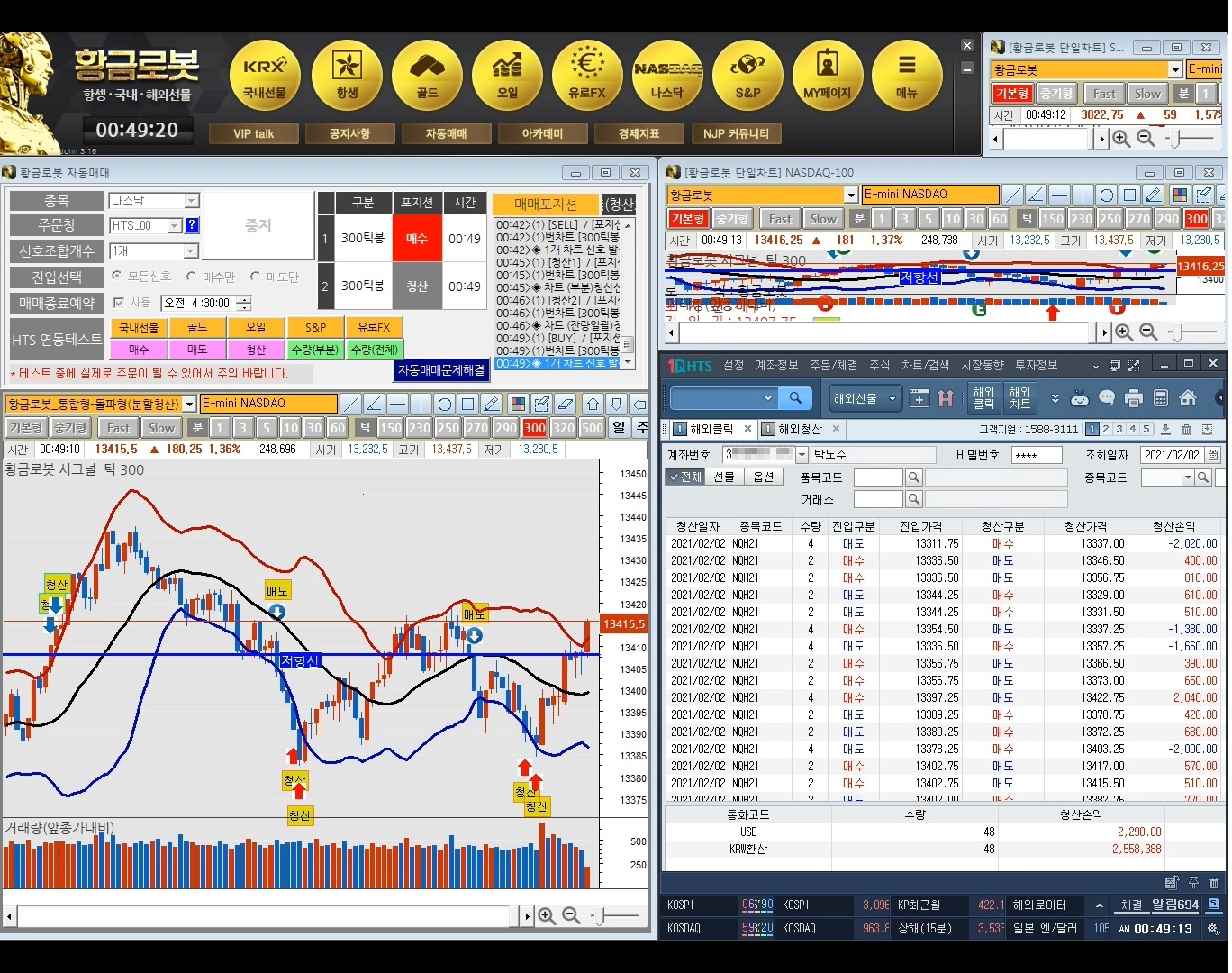Open the 오일 oil round icon
The height and width of the screenshot is (973, 1232).
point(507,76)
